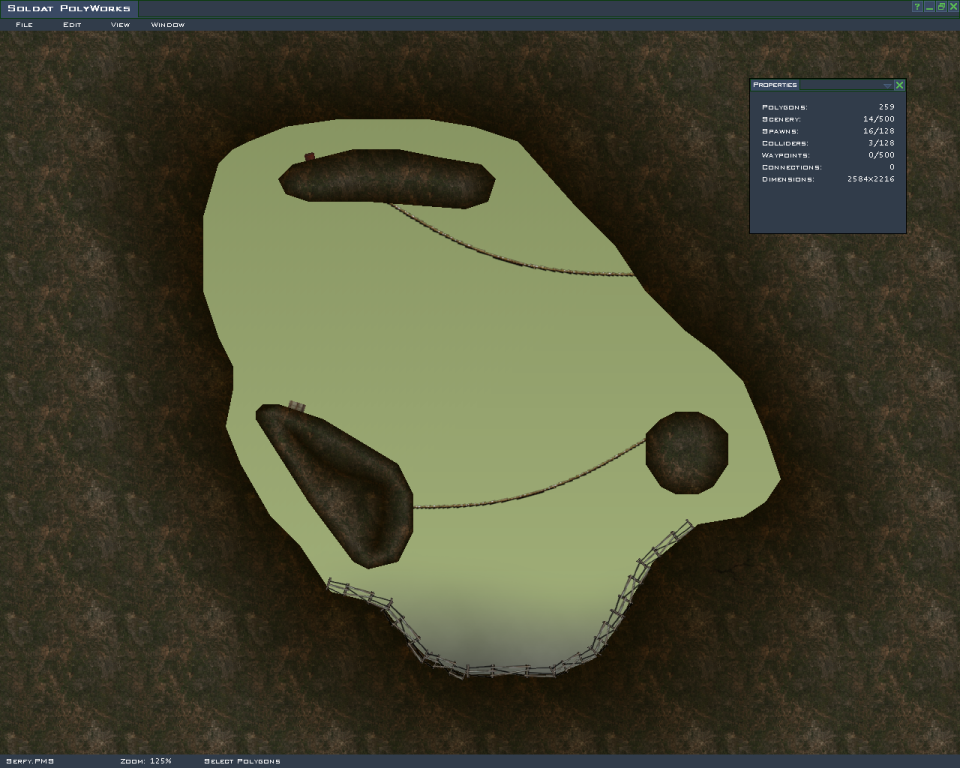Collapse the Properties panel with arrow

(887, 85)
